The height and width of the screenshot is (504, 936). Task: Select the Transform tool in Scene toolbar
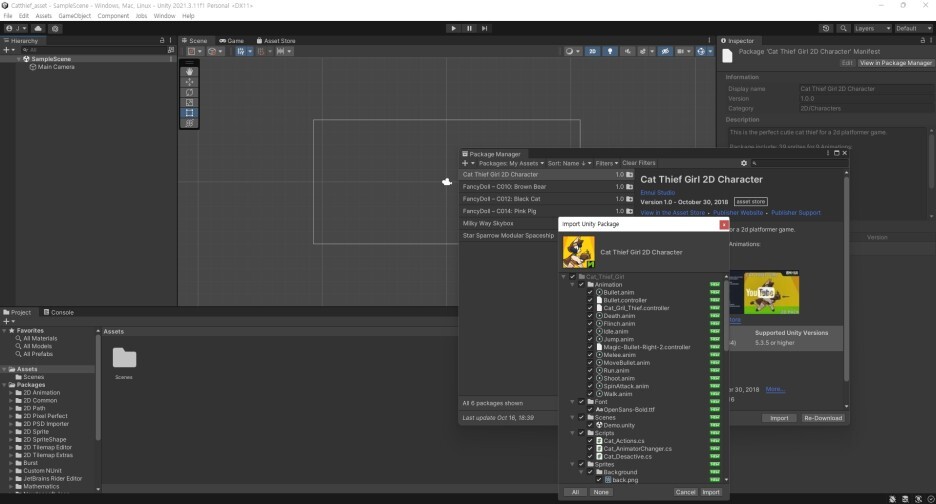point(189,123)
